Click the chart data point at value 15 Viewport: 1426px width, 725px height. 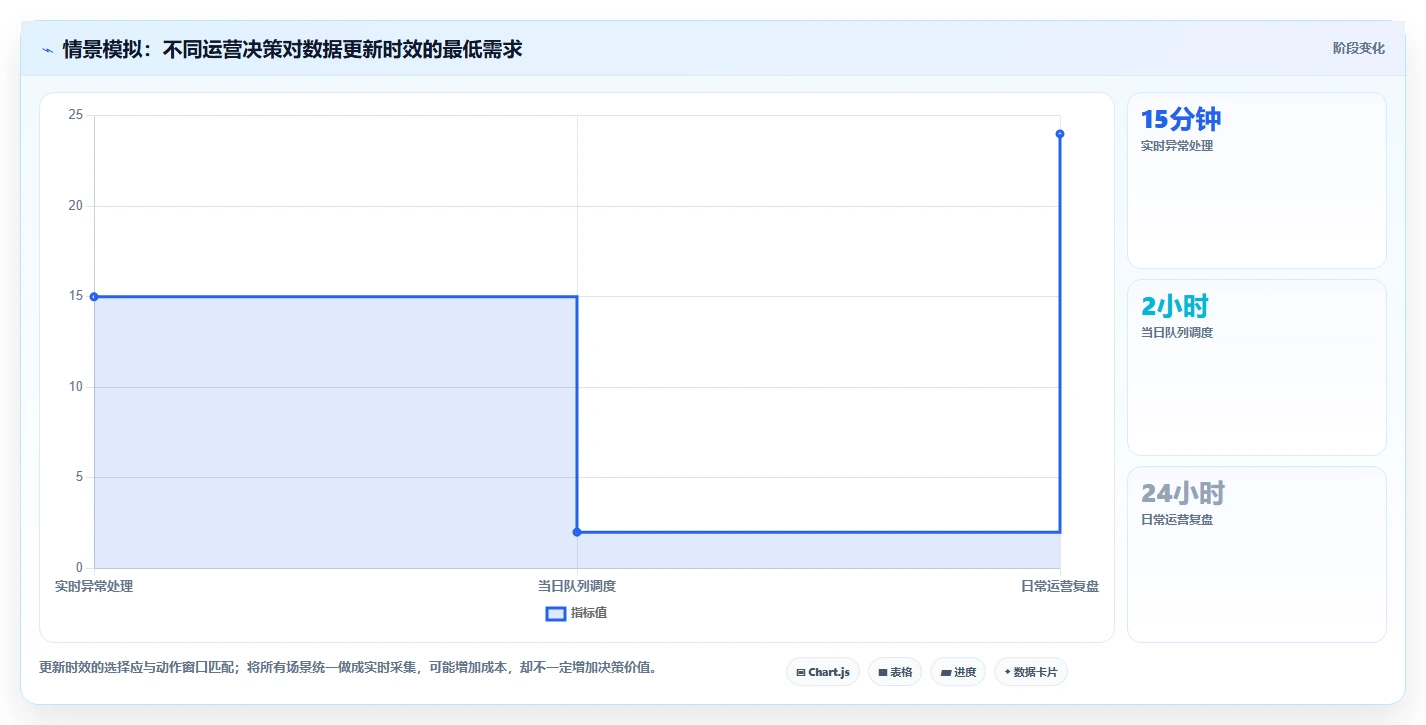[94, 296]
